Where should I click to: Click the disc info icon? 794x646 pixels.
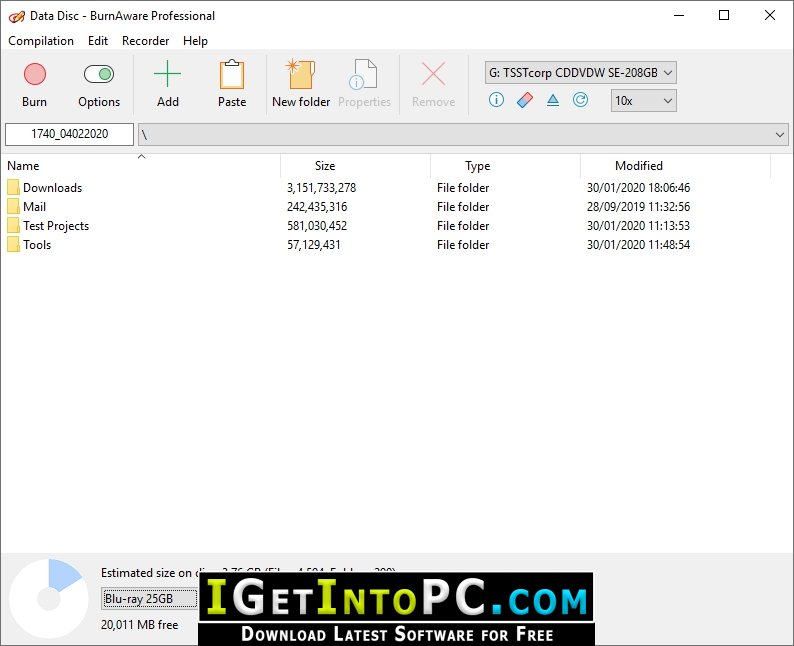[496, 100]
